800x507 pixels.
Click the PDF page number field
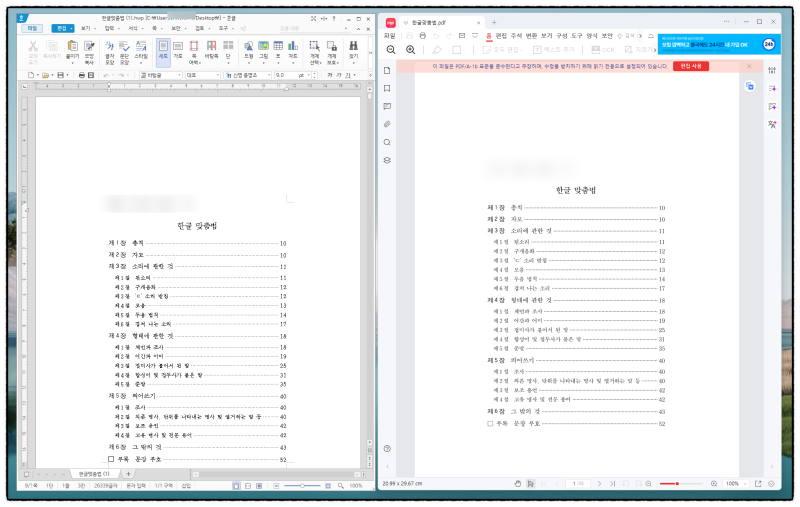(x=578, y=484)
